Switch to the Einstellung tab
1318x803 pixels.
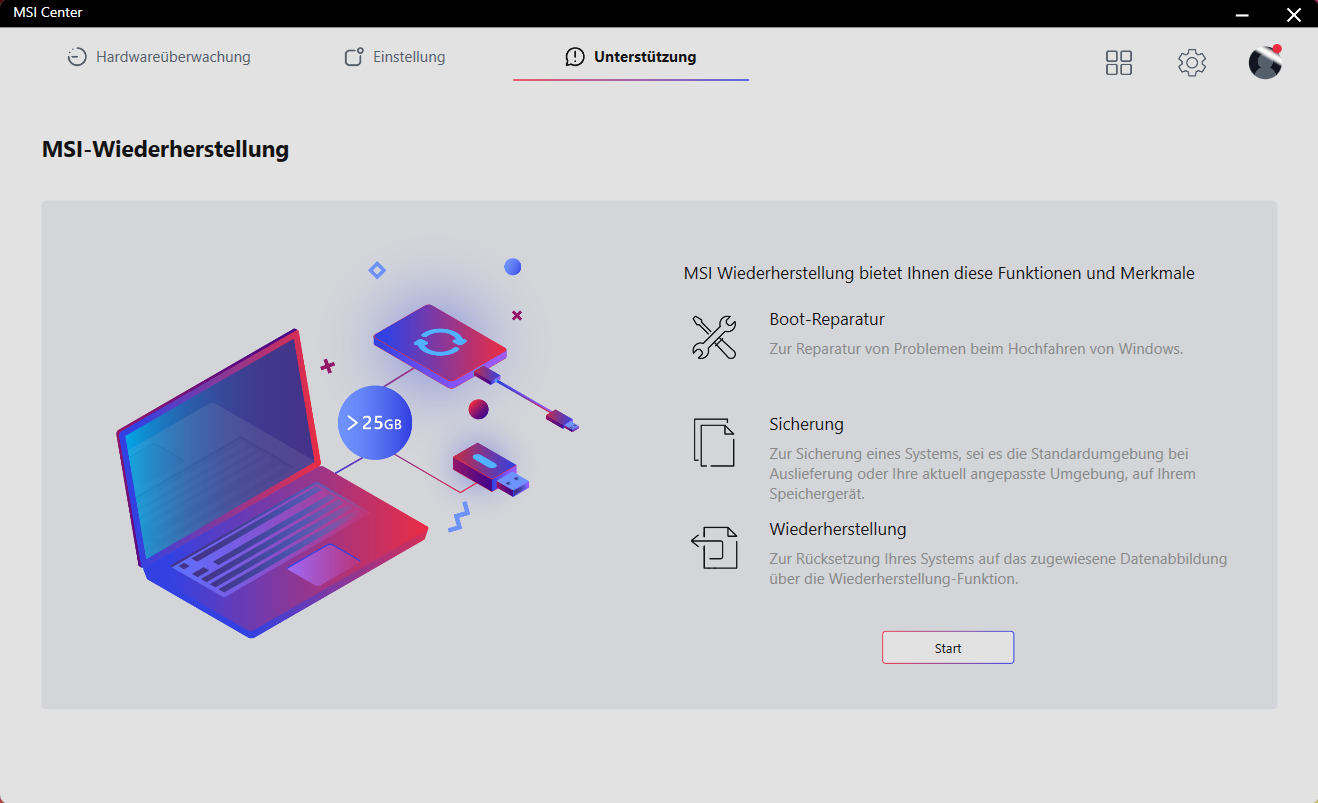(395, 57)
